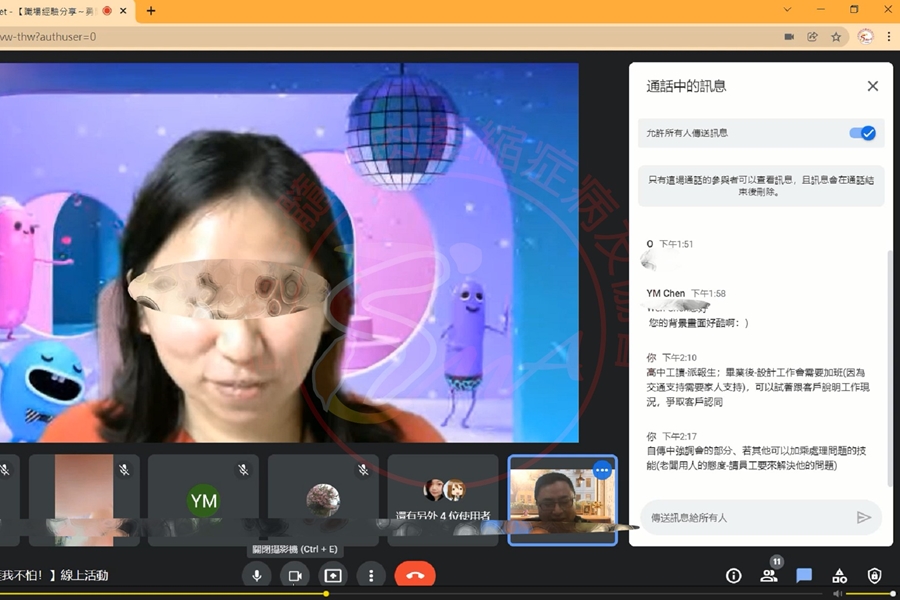
Task: Click the speaker volume icon
Action: coord(837,594)
